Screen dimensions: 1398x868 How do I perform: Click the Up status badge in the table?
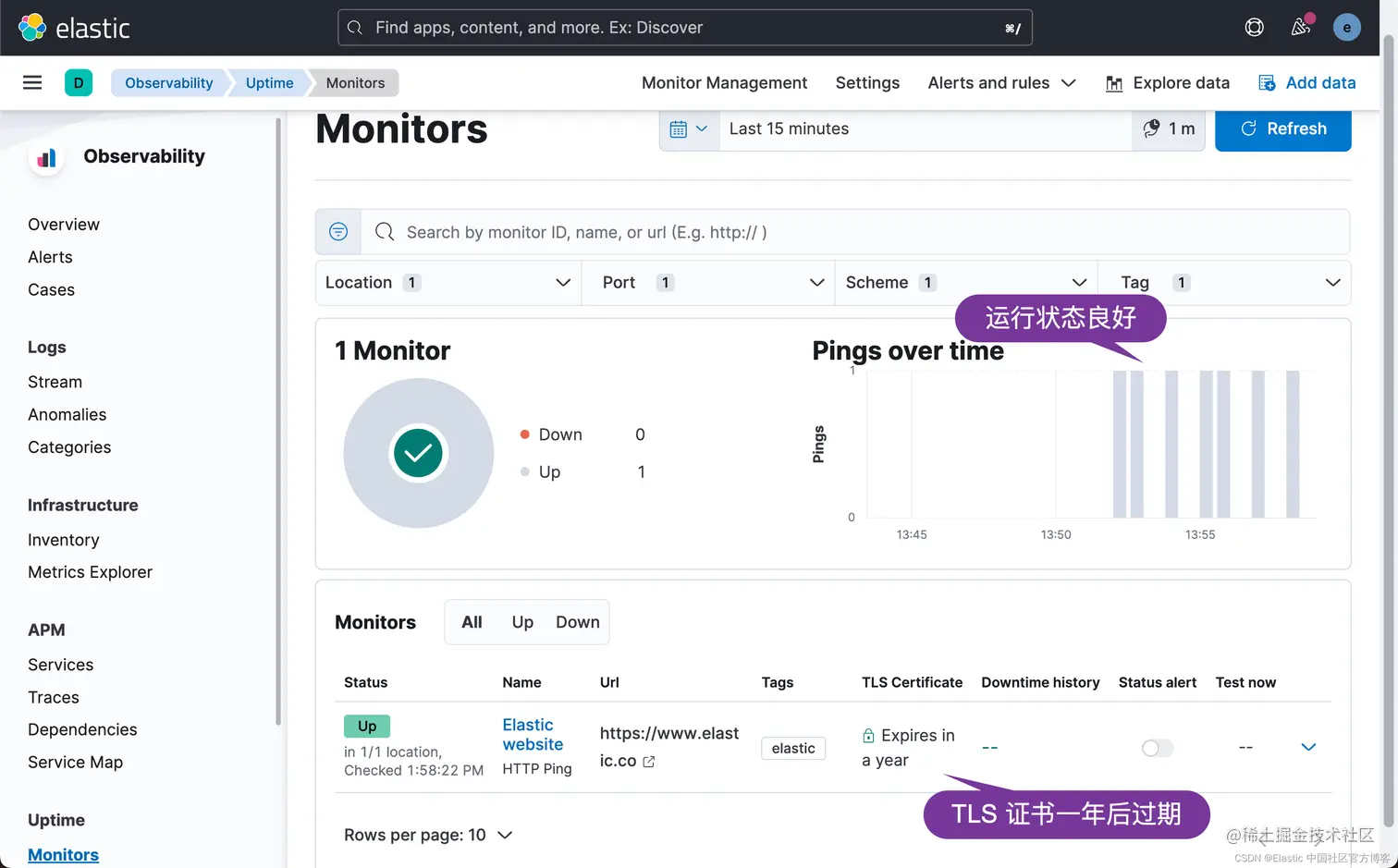[x=367, y=726]
